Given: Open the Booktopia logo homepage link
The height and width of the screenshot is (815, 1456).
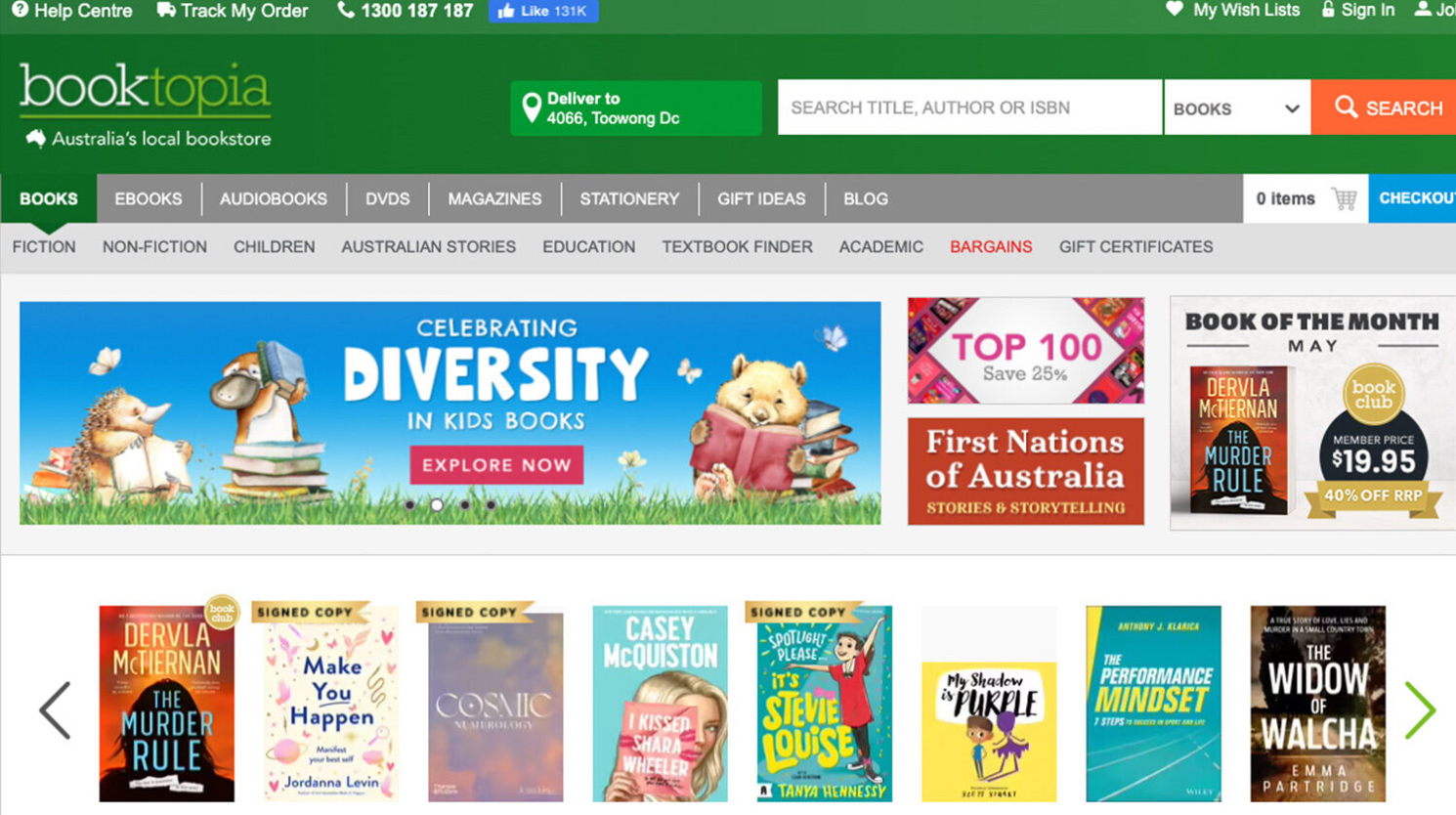Looking at the screenshot, I should (x=143, y=93).
